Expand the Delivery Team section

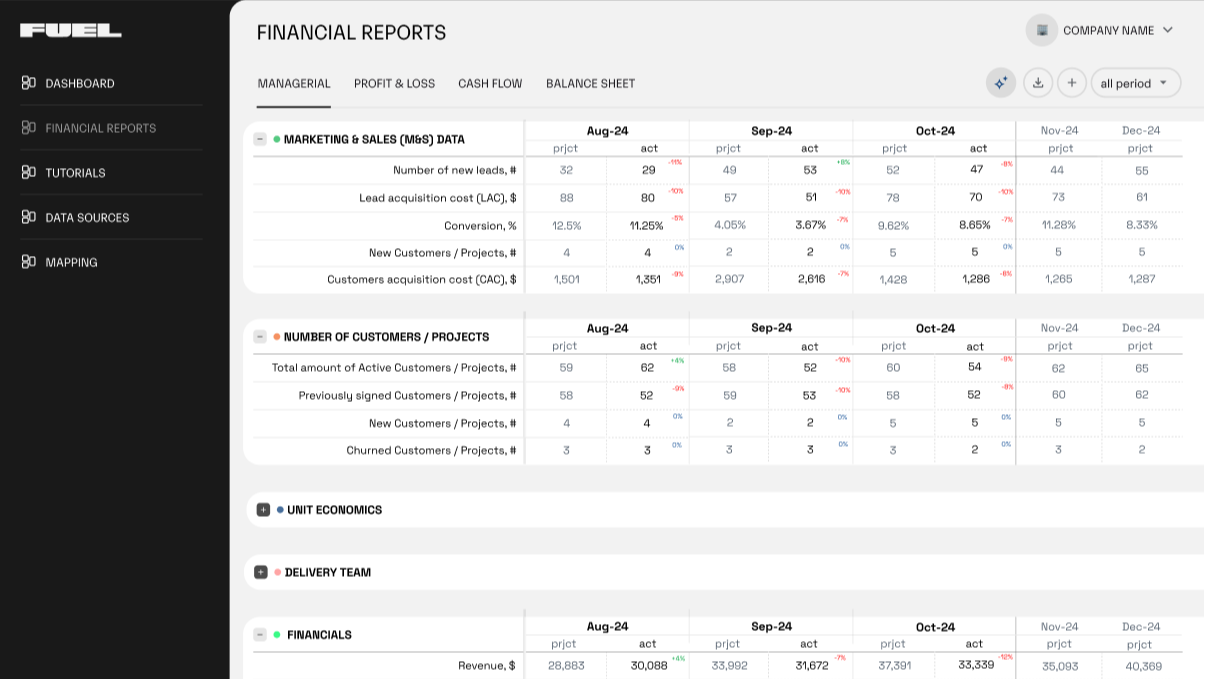pyautogui.click(x=261, y=573)
